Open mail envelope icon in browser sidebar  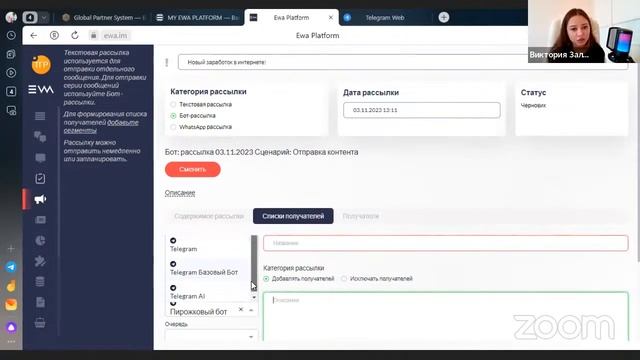click(11, 304)
